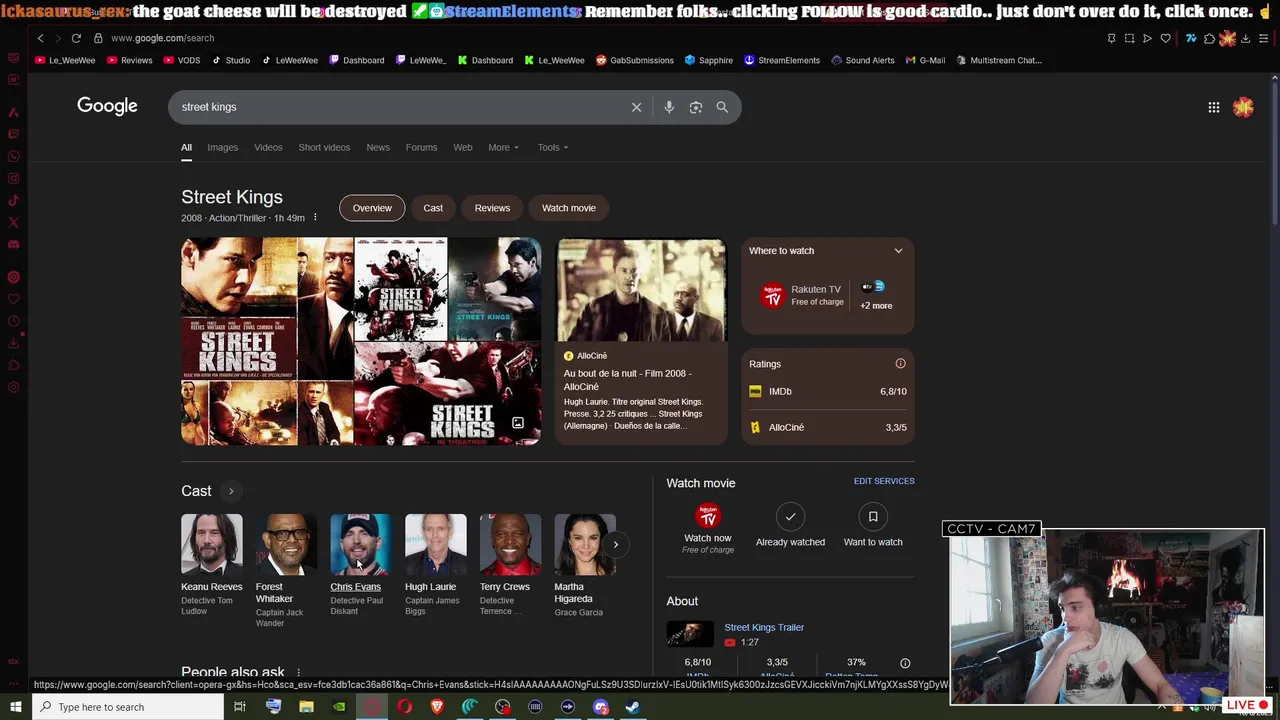The height and width of the screenshot is (720, 1280).
Task: Clear the search box with the X icon
Action: click(636, 107)
